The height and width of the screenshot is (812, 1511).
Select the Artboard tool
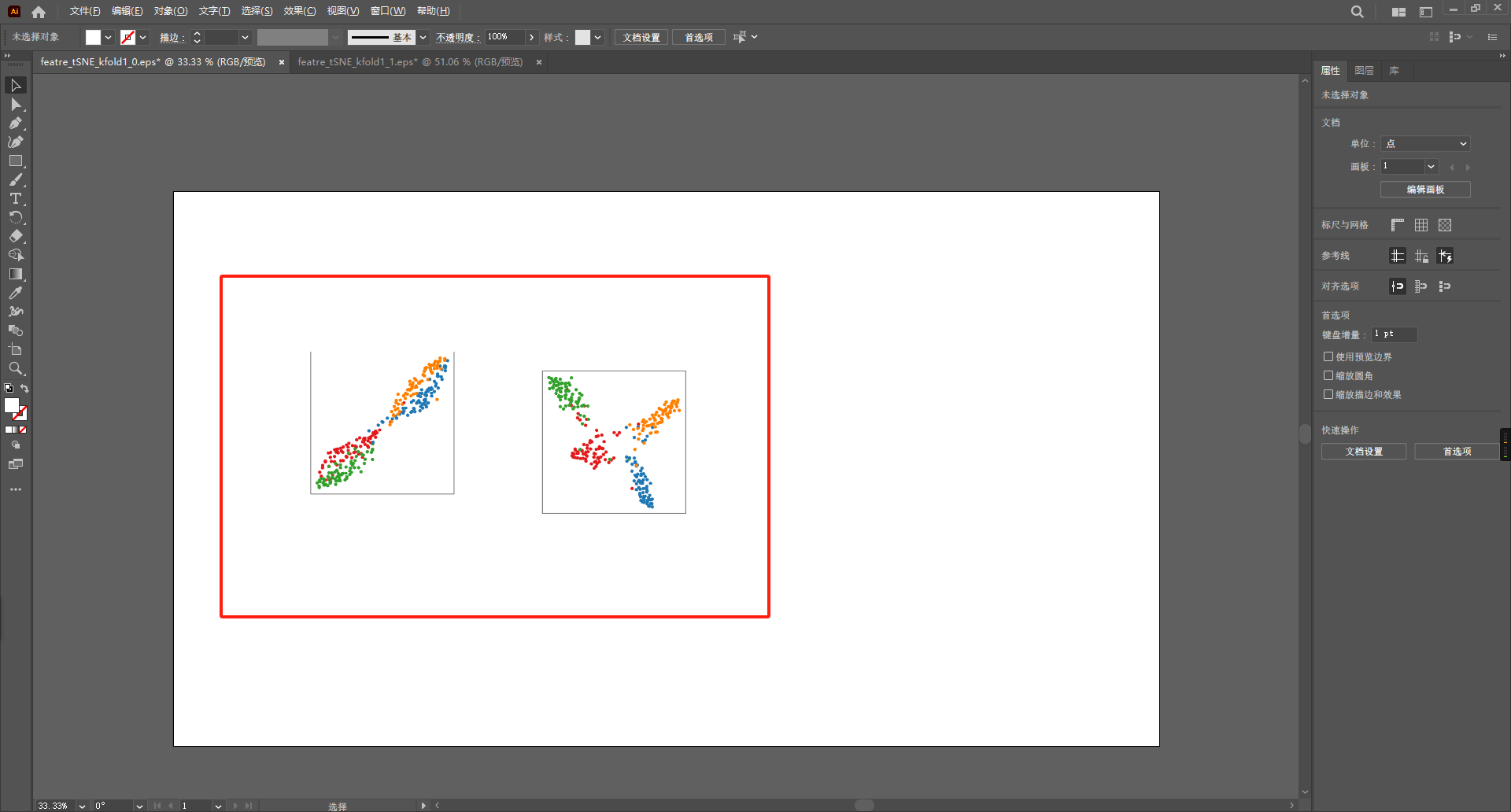coord(16,349)
